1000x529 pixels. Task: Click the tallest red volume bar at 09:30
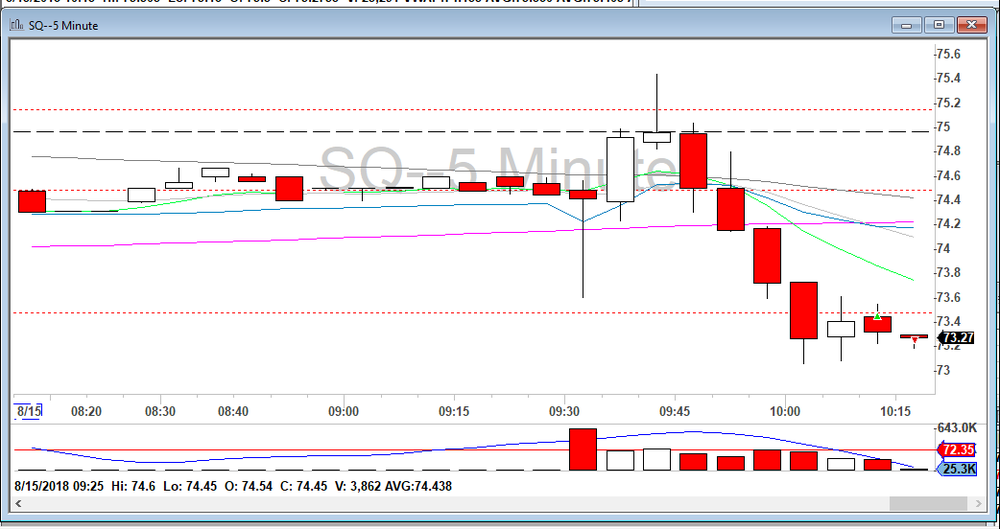[583, 449]
